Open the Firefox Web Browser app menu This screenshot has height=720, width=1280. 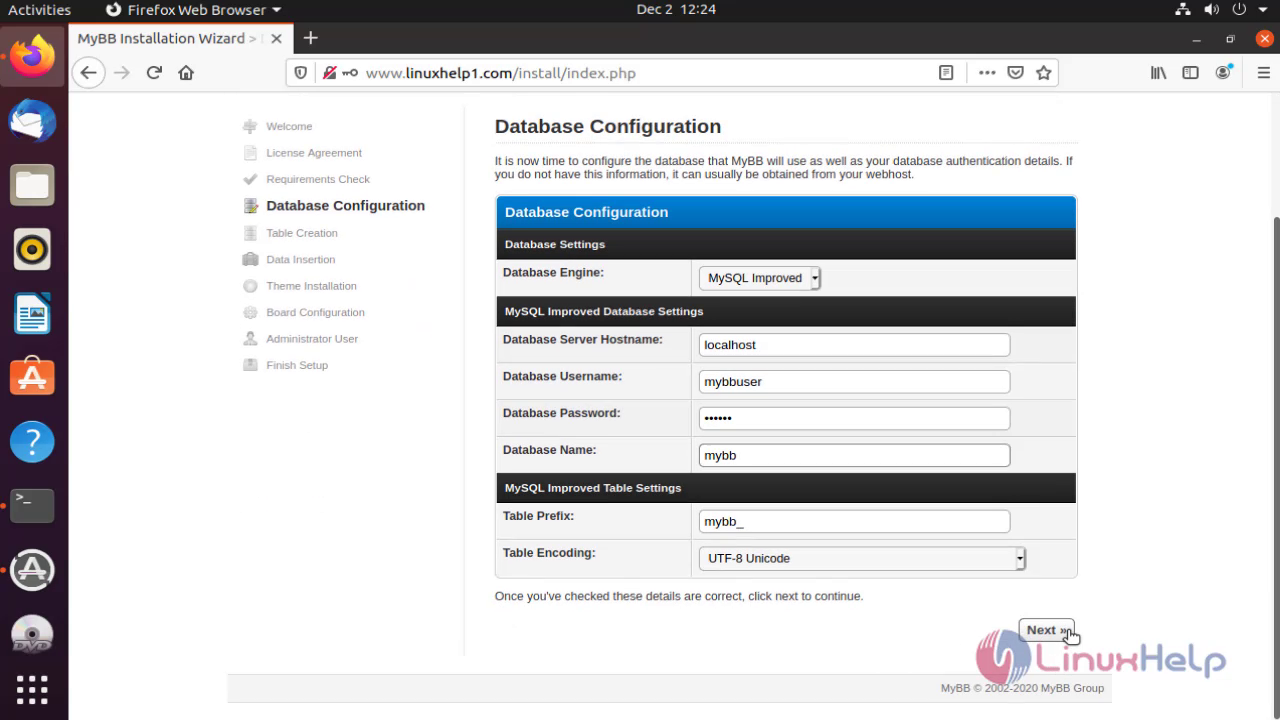click(x=193, y=10)
